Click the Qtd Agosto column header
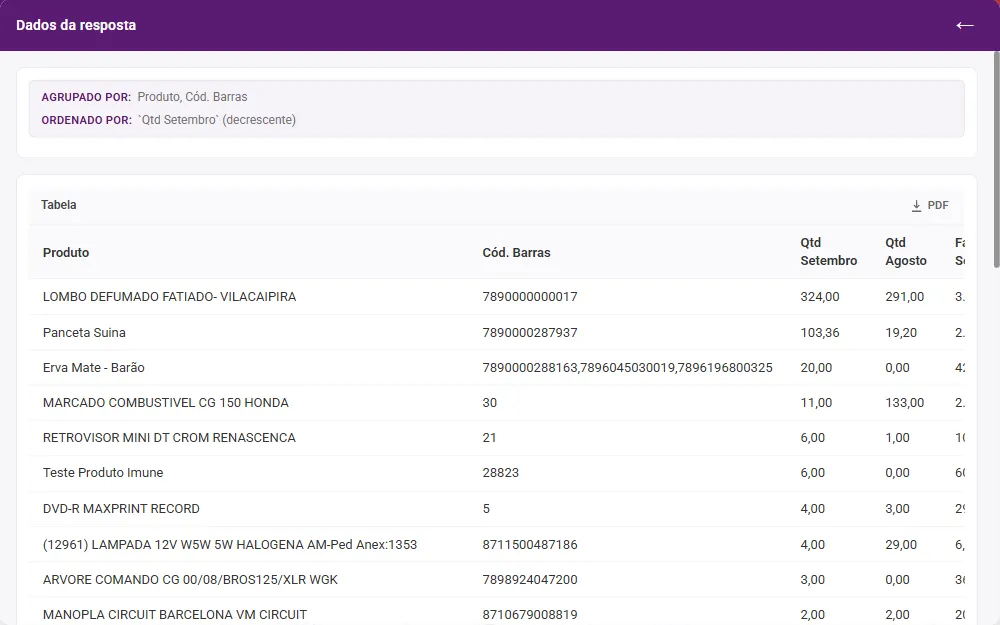 pyautogui.click(x=906, y=251)
